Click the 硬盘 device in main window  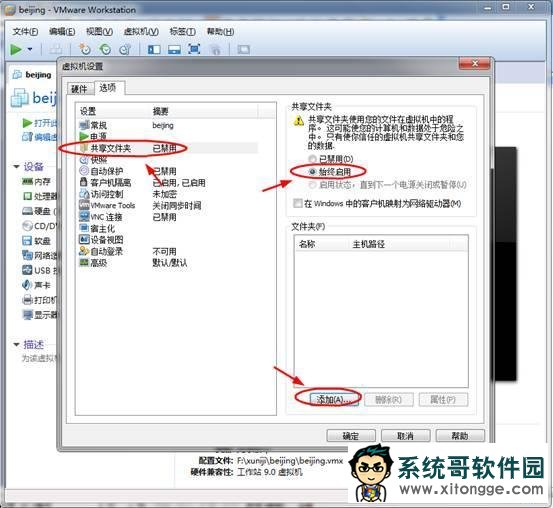(39, 211)
